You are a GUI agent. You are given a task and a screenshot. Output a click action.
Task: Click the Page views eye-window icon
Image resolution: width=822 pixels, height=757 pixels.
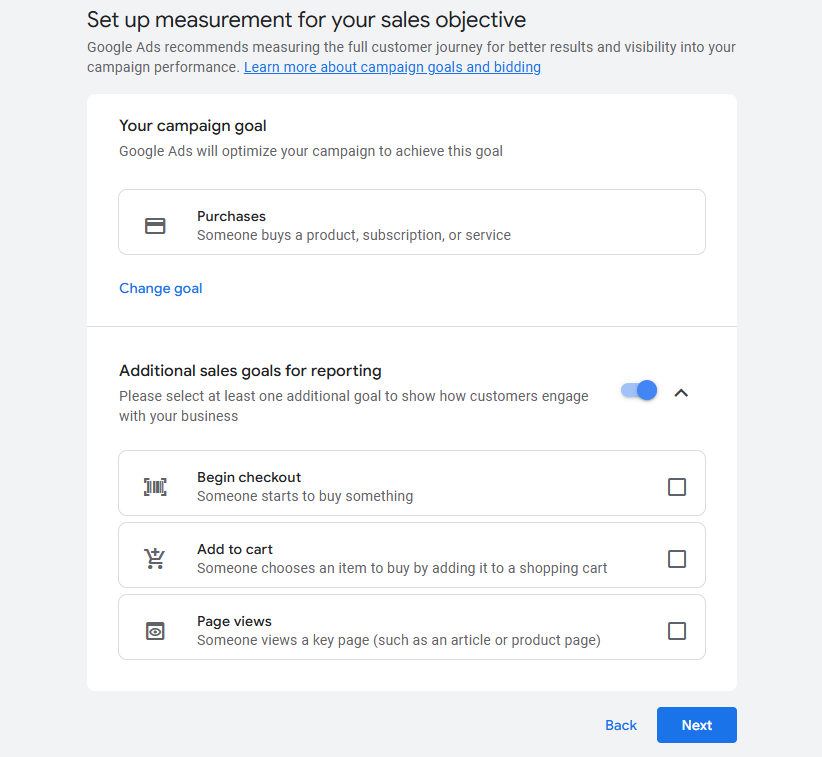tap(155, 631)
